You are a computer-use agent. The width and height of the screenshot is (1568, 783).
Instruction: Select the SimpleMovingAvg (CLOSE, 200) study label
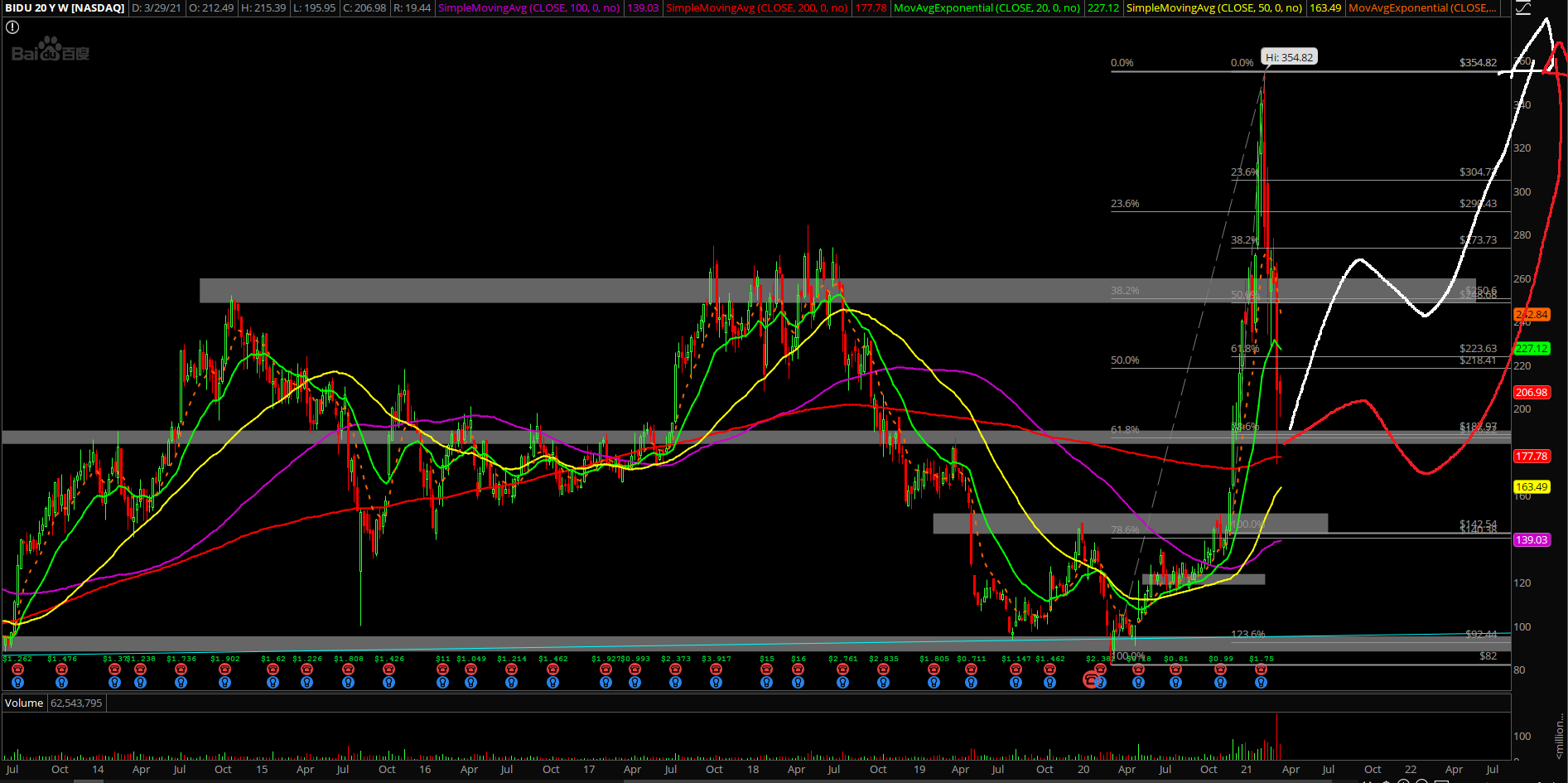click(757, 8)
